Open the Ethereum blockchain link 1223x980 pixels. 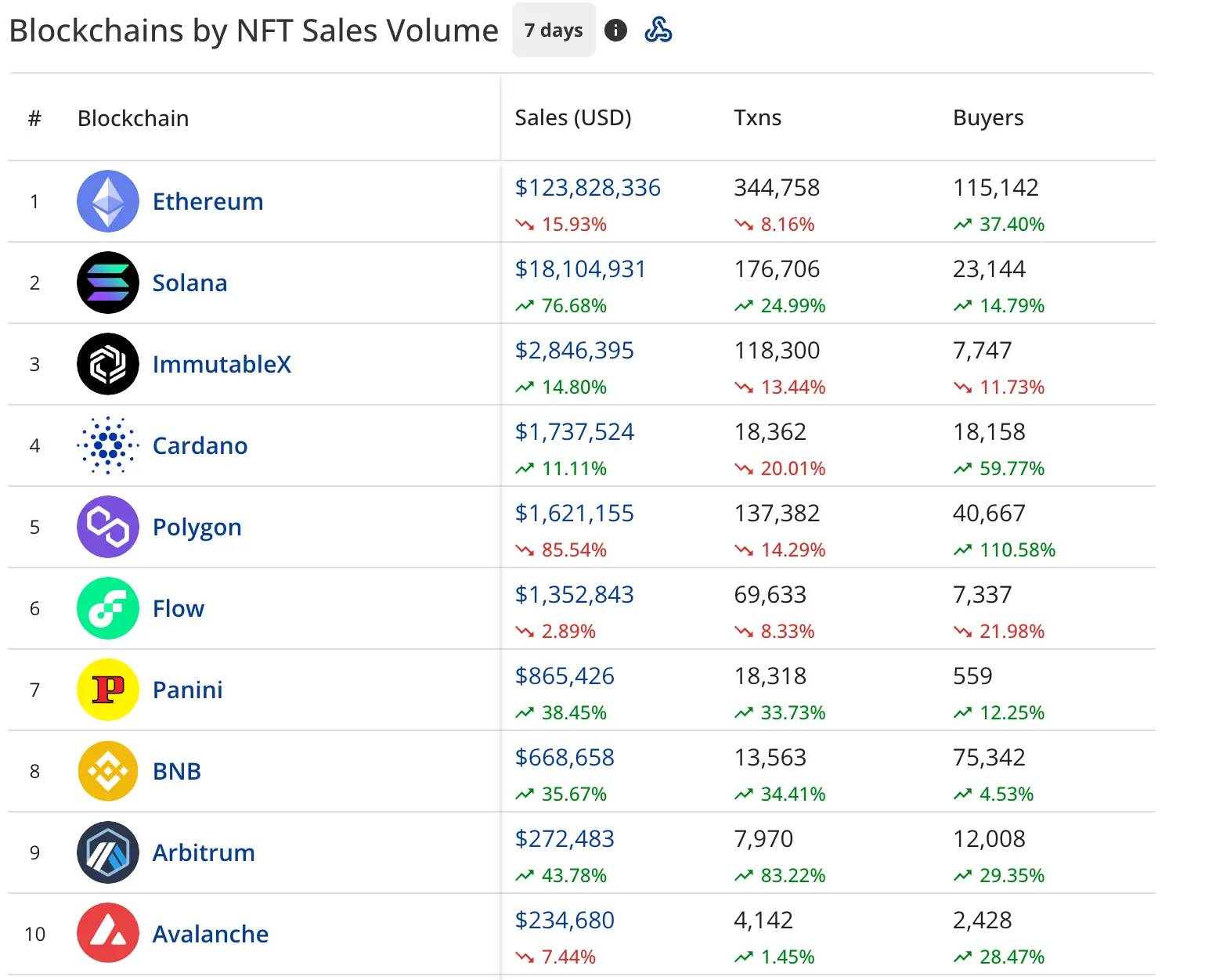click(x=207, y=201)
